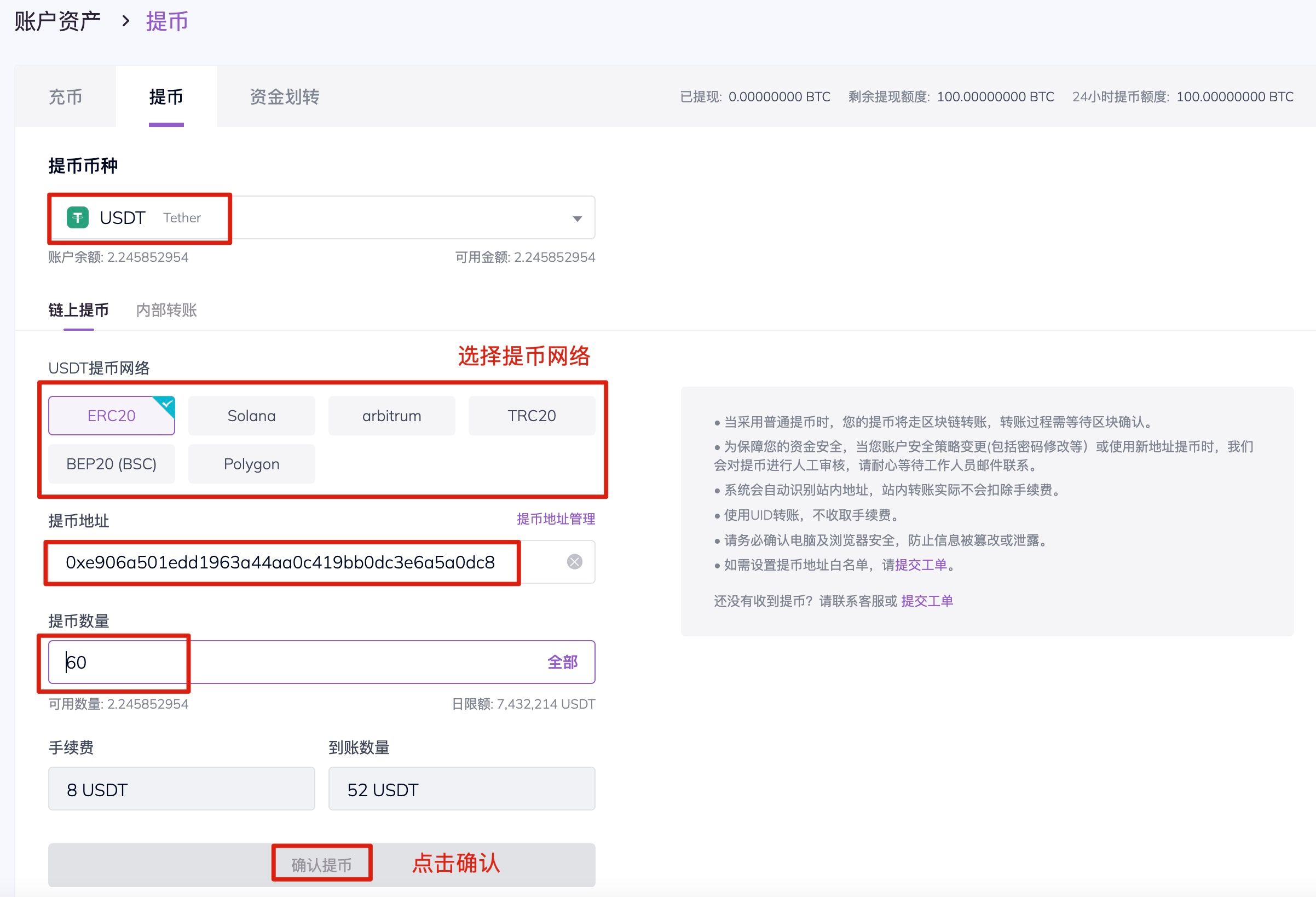Switch to 内部转账 internal transfer tab
1316x897 pixels.
tap(166, 310)
